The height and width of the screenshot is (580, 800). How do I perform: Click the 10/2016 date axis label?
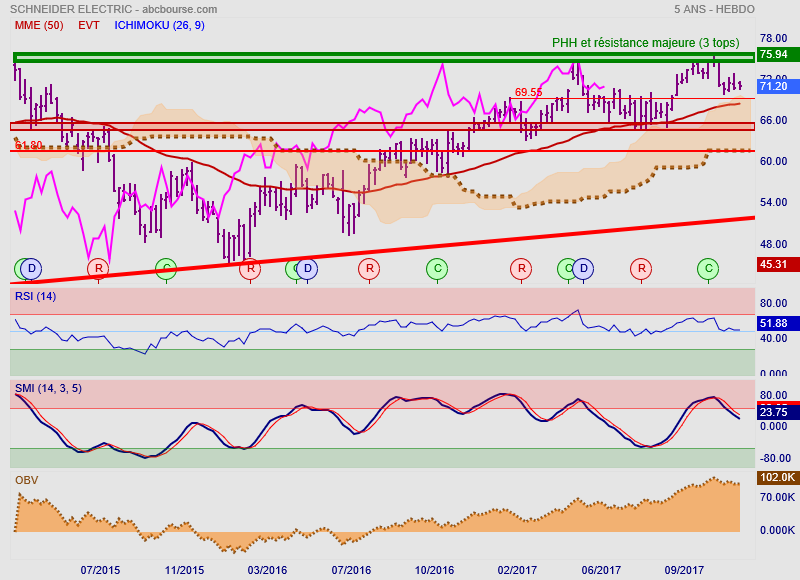pyautogui.click(x=434, y=570)
